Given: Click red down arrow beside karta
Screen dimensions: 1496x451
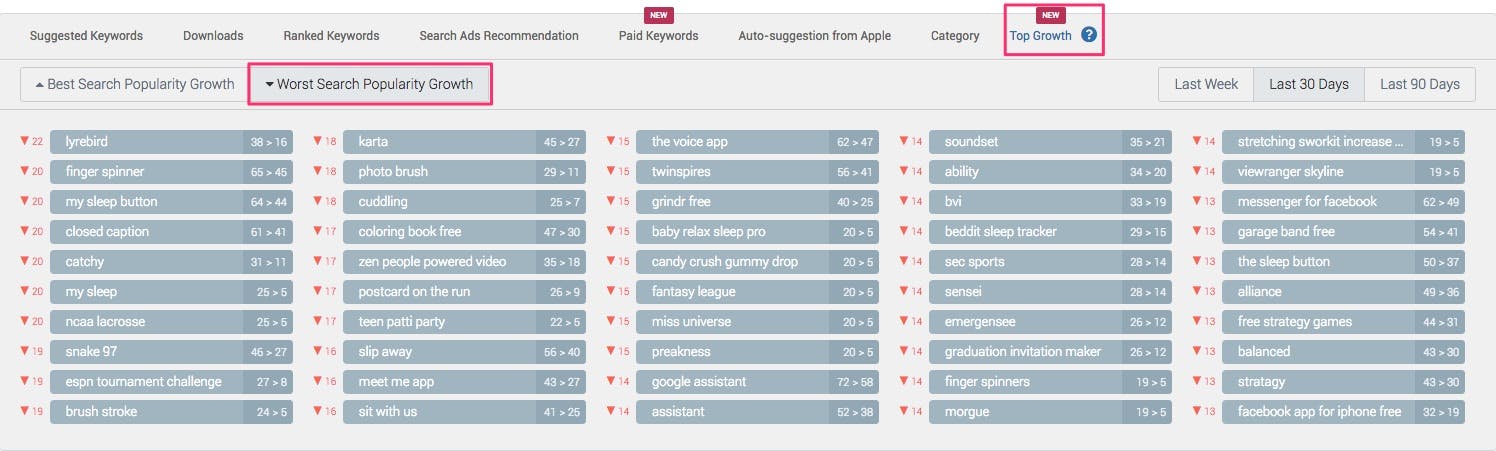Looking at the screenshot, I should pyautogui.click(x=318, y=141).
